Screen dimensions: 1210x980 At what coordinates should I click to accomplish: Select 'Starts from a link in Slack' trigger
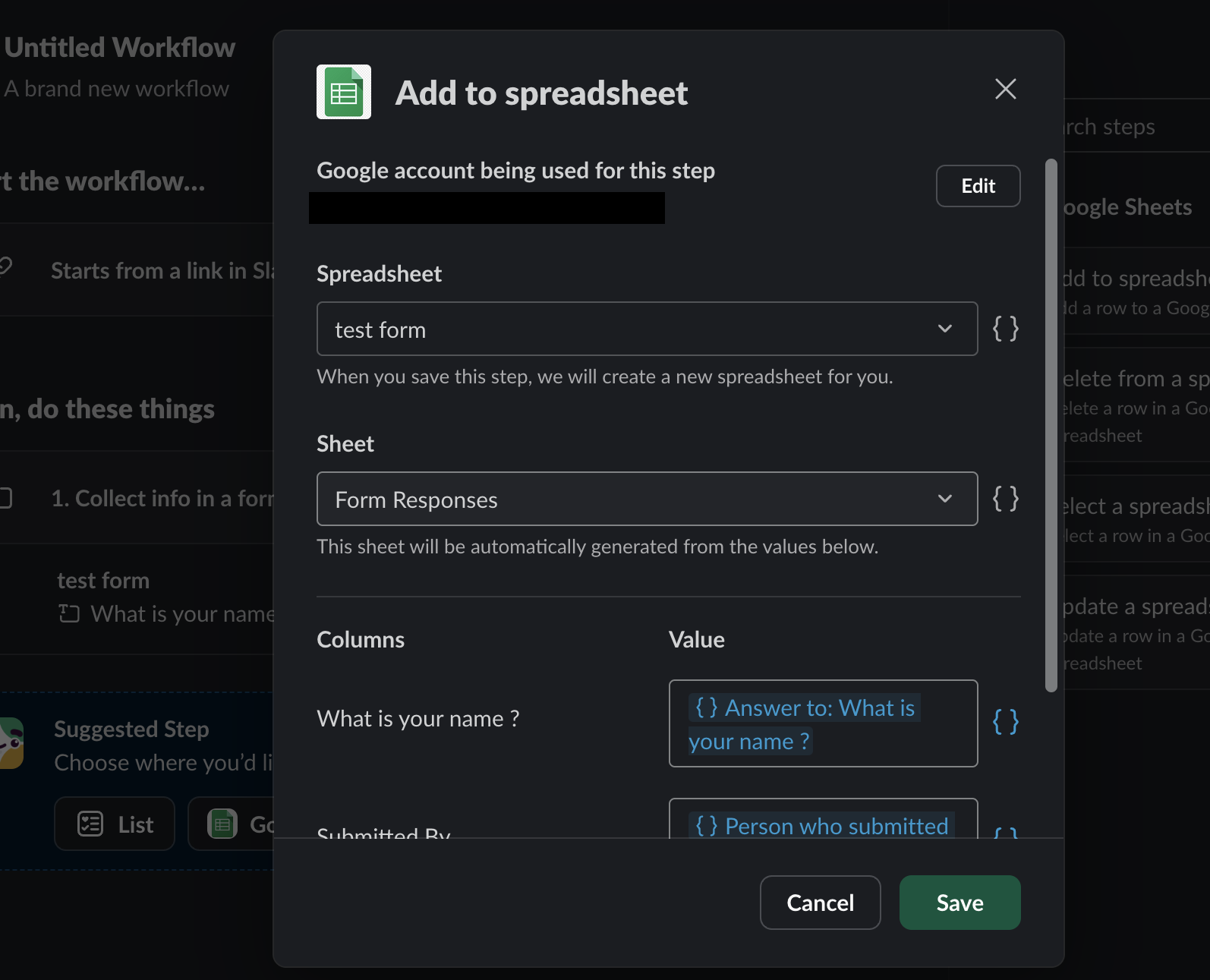159,271
